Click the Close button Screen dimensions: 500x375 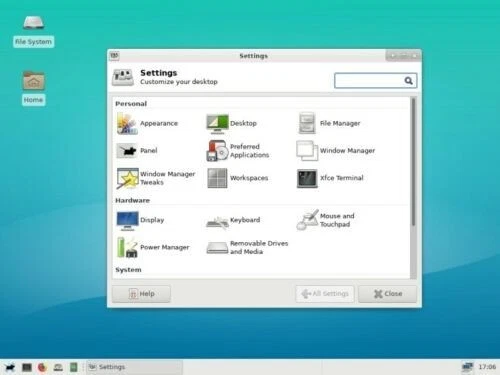pyautogui.click(x=388, y=294)
